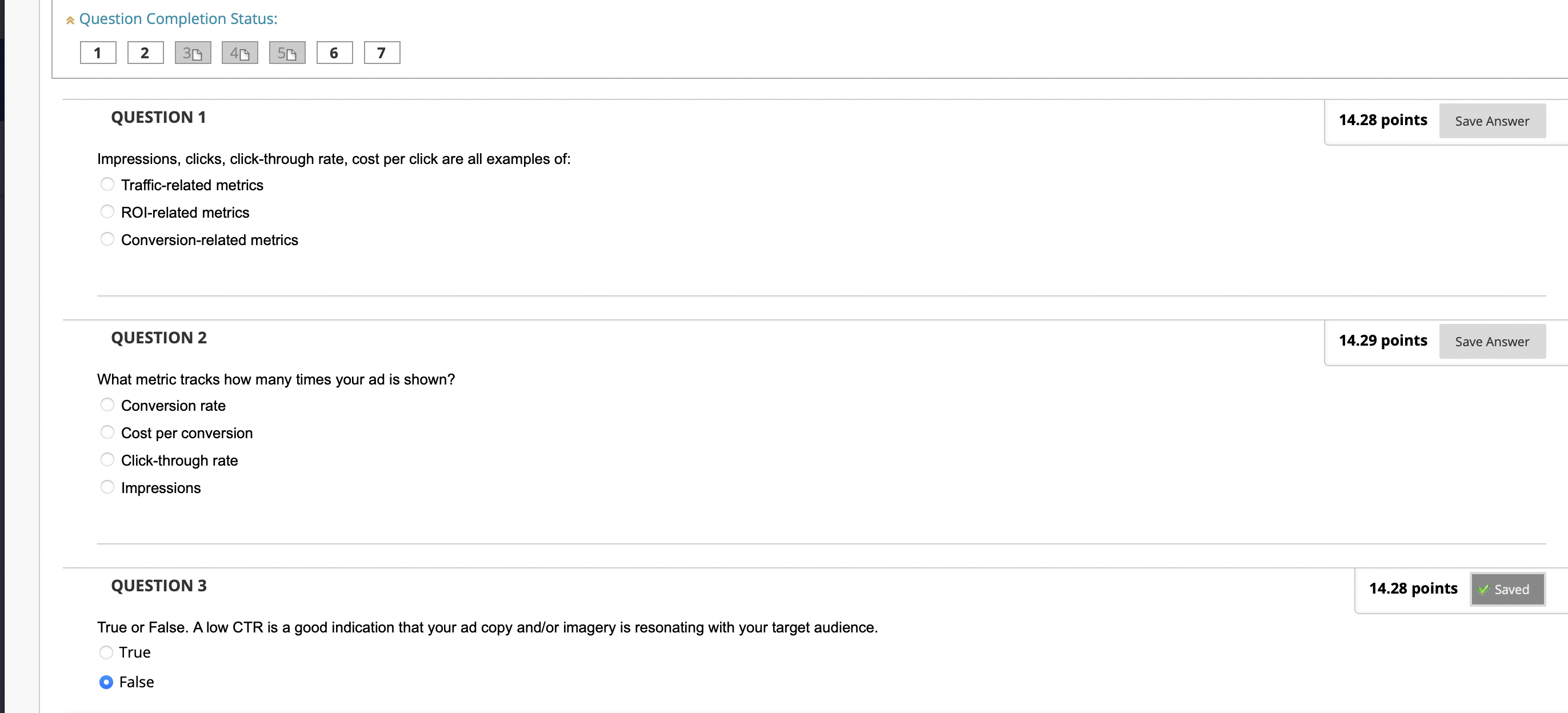Screen dimensions: 1568x713
Task: Choose Click-through rate for Question 2
Action: (x=107, y=459)
